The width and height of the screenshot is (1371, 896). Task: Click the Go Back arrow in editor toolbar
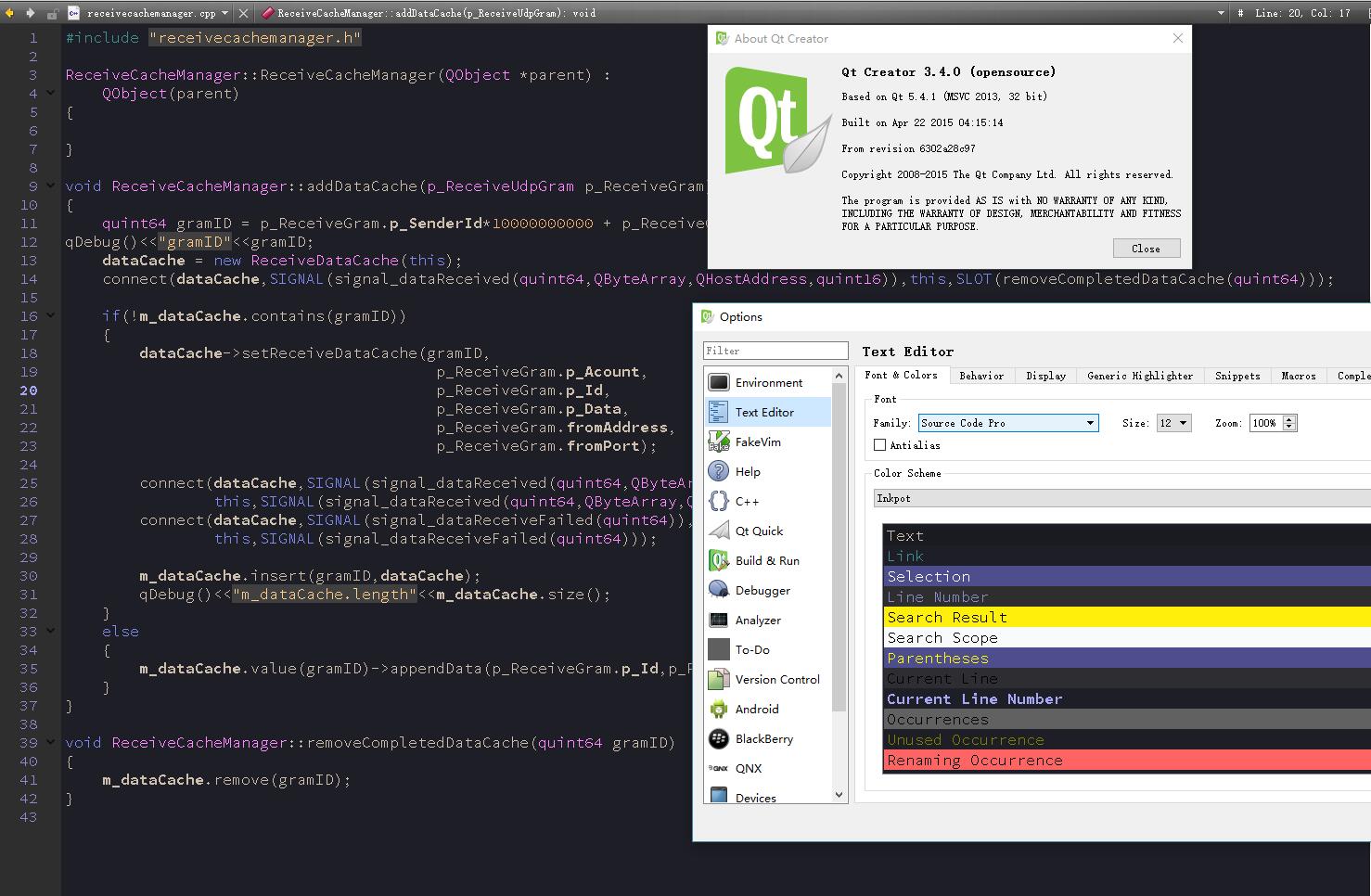coord(9,13)
